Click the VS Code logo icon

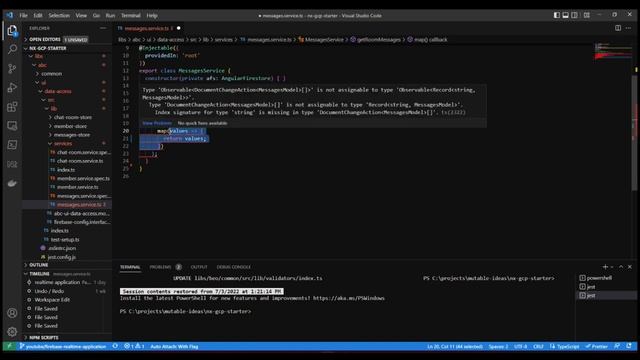coord(9,16)
